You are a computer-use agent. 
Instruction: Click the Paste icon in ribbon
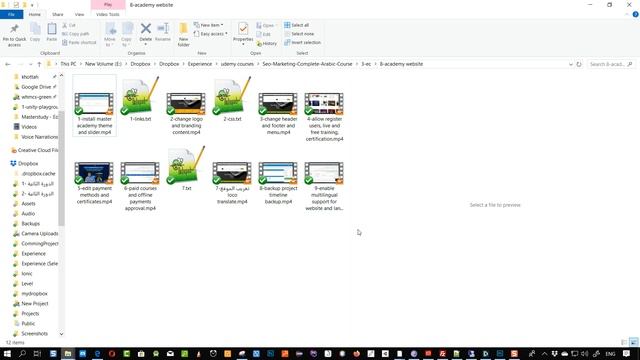click(x=51, y=29)
